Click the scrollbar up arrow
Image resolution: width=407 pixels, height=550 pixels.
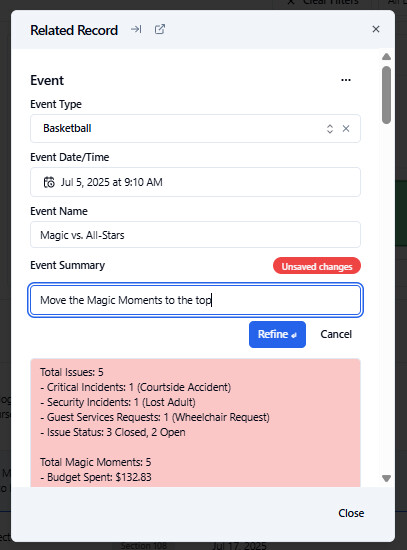[x=386, y=57]
